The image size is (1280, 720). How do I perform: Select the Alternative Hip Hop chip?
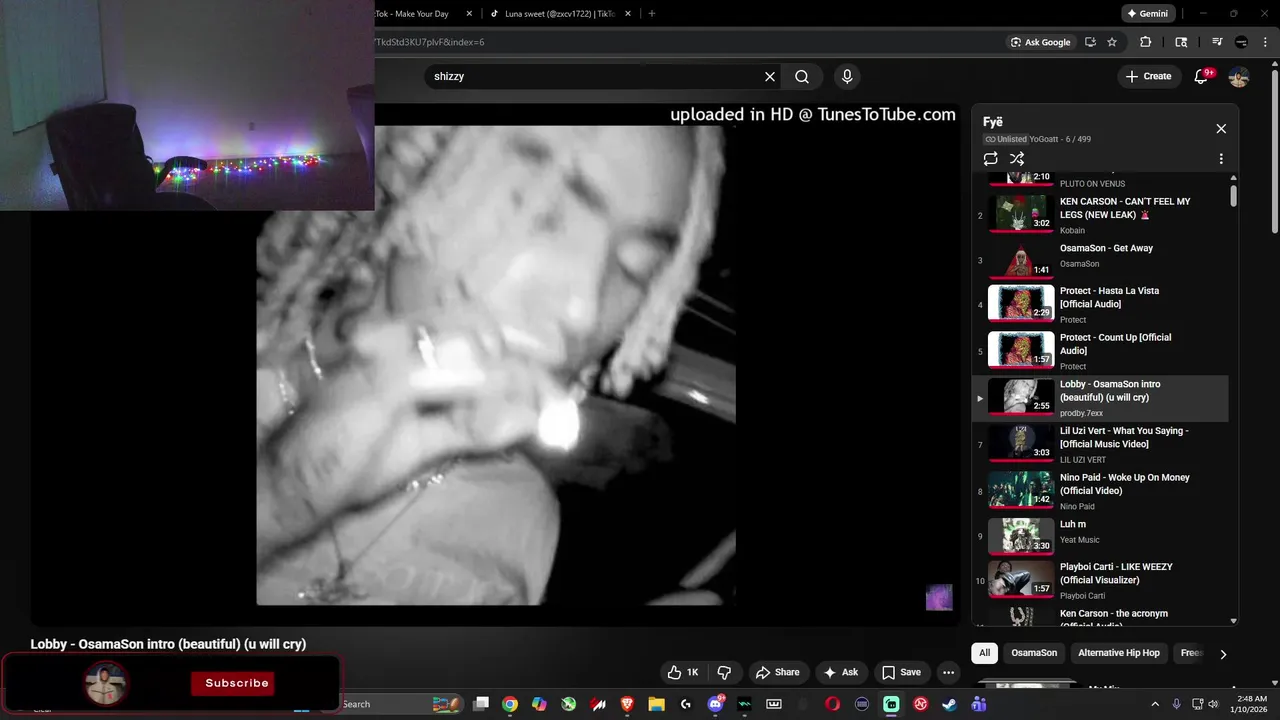point(1119,653)
